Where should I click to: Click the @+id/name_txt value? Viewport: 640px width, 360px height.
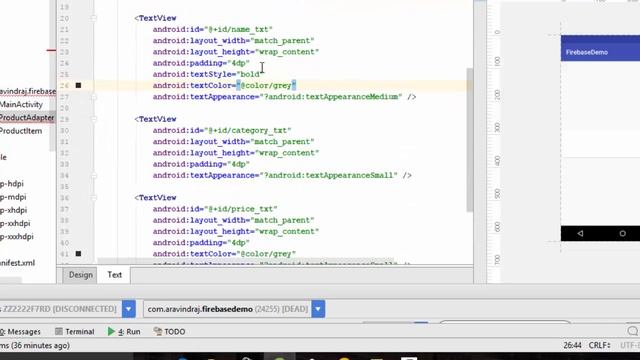click(x=238, y=29)
